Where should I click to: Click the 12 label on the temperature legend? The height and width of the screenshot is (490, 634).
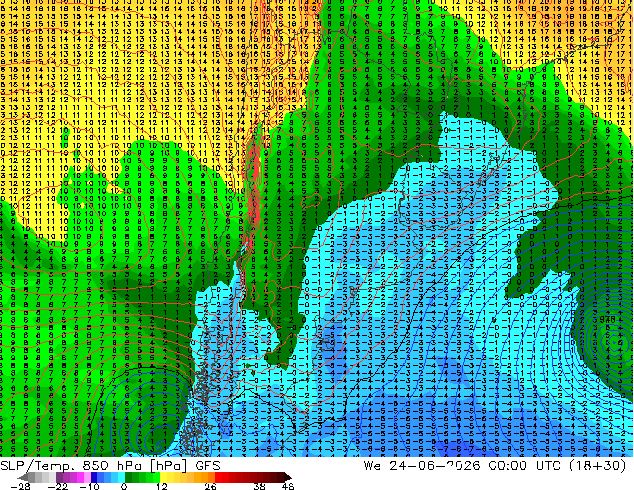[162, 486]
